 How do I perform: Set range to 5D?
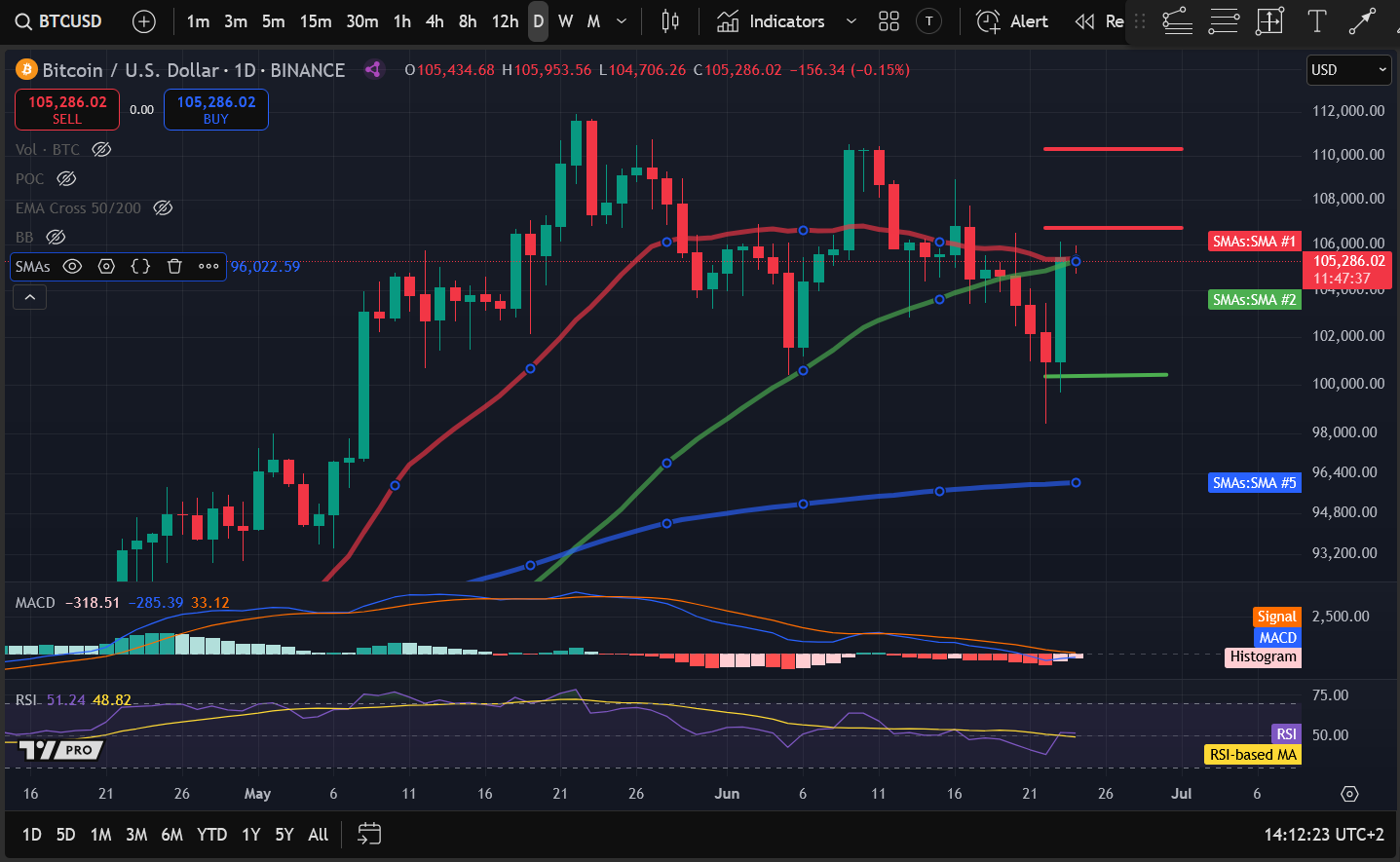click(x=65, y=835)
